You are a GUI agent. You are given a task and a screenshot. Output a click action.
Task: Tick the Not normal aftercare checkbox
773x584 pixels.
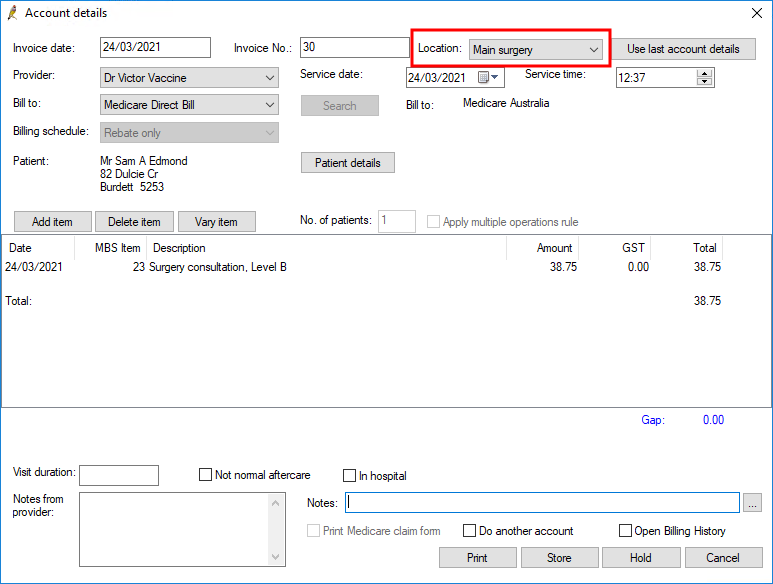(206, 476)
